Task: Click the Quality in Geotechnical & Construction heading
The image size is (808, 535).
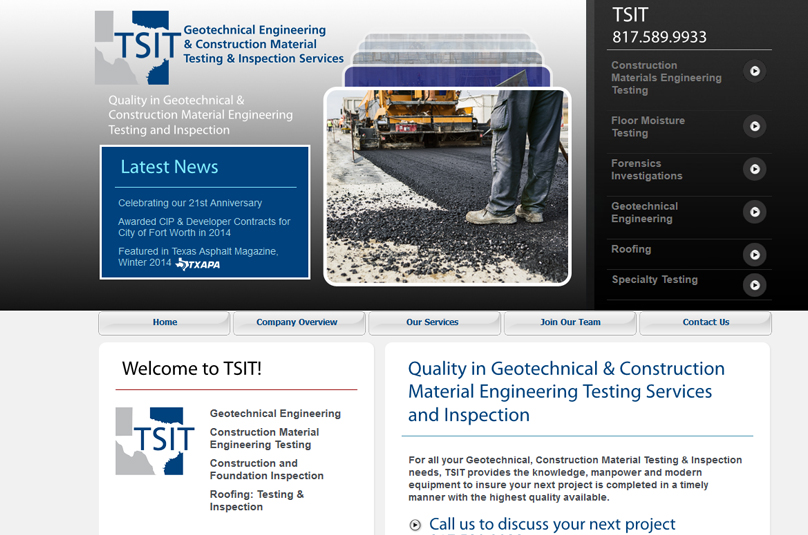Action: (x=566, y=392)
